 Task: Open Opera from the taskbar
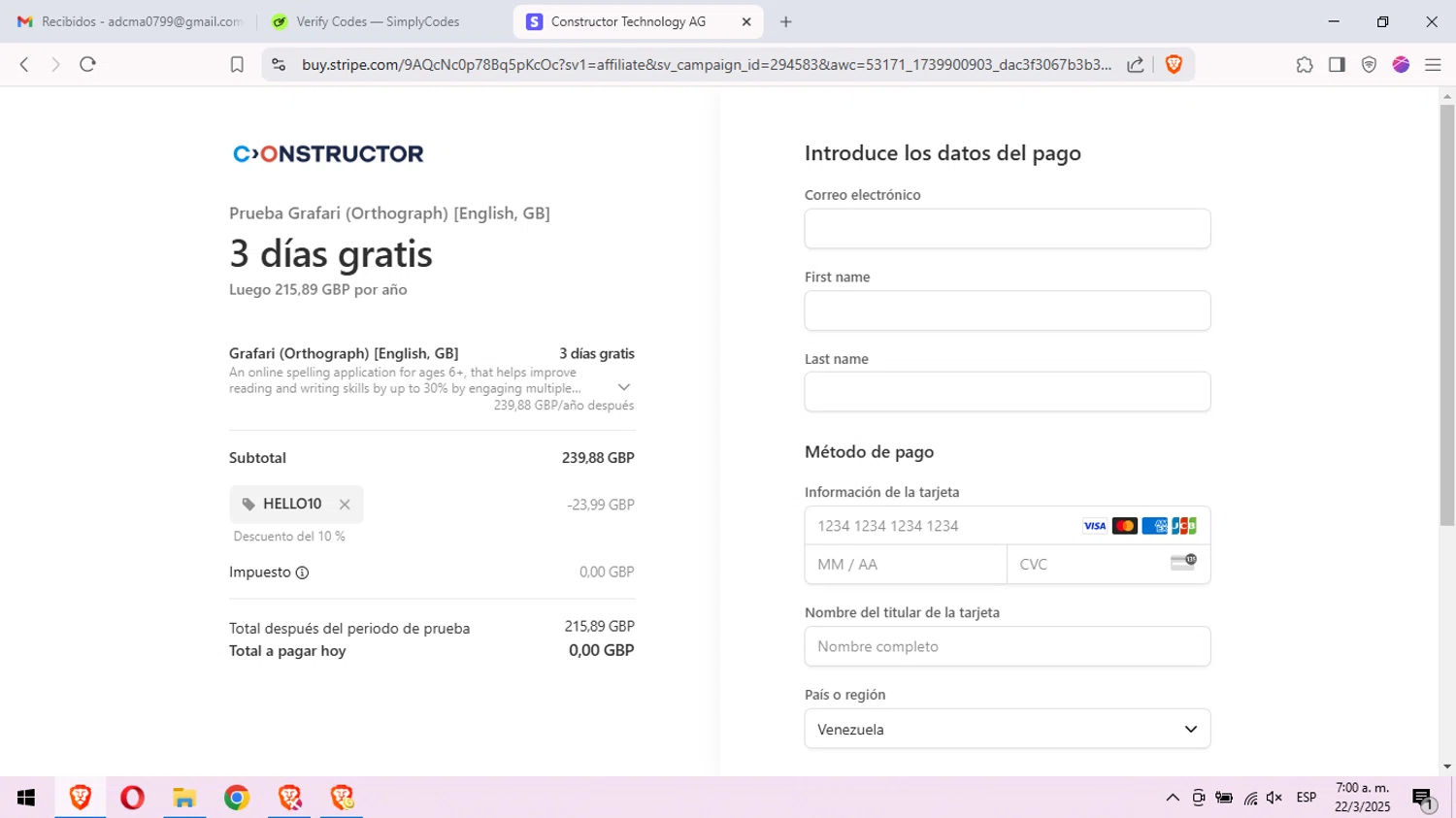[132, 798]
